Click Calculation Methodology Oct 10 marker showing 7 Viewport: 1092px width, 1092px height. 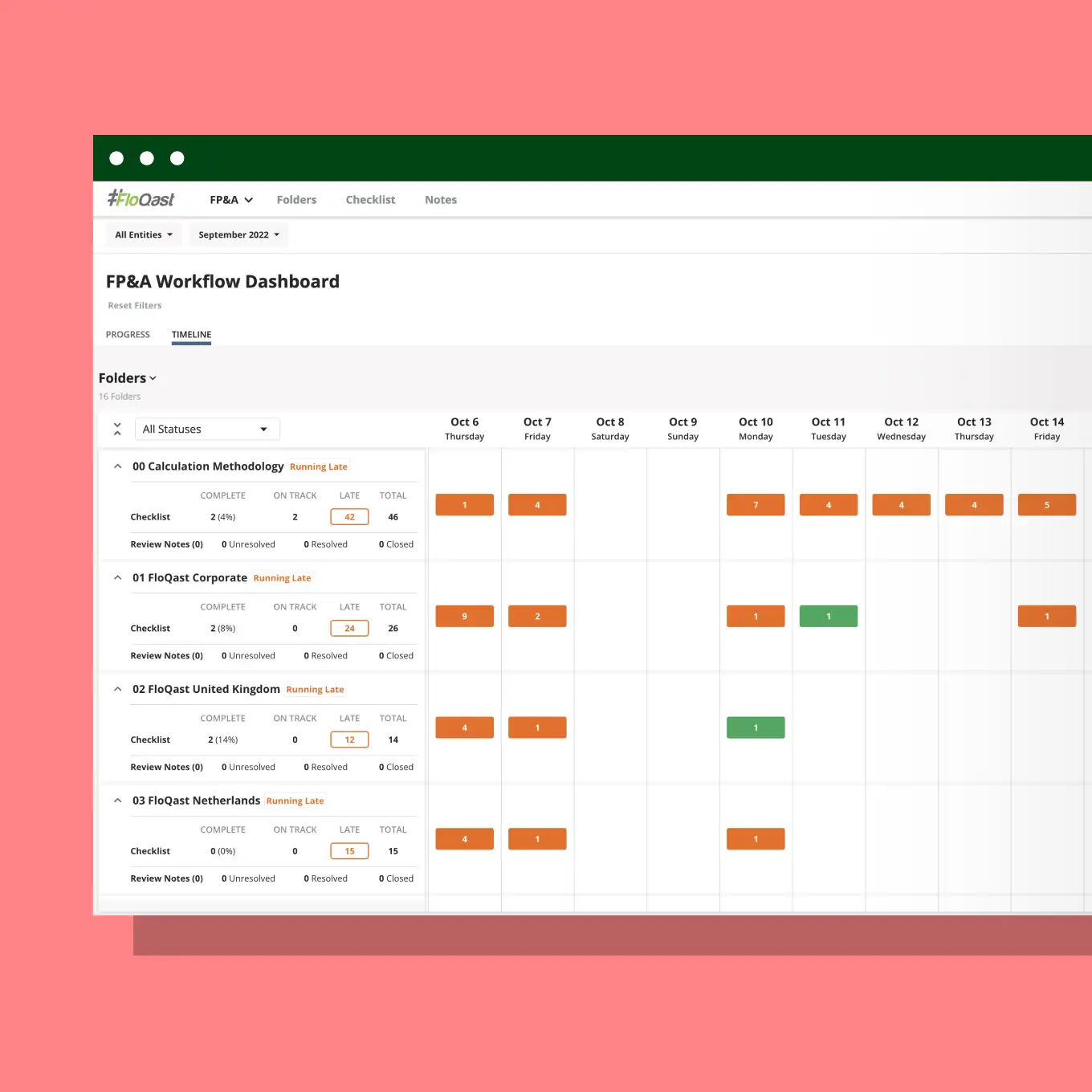pyautogui.click(x=756, y=505)
